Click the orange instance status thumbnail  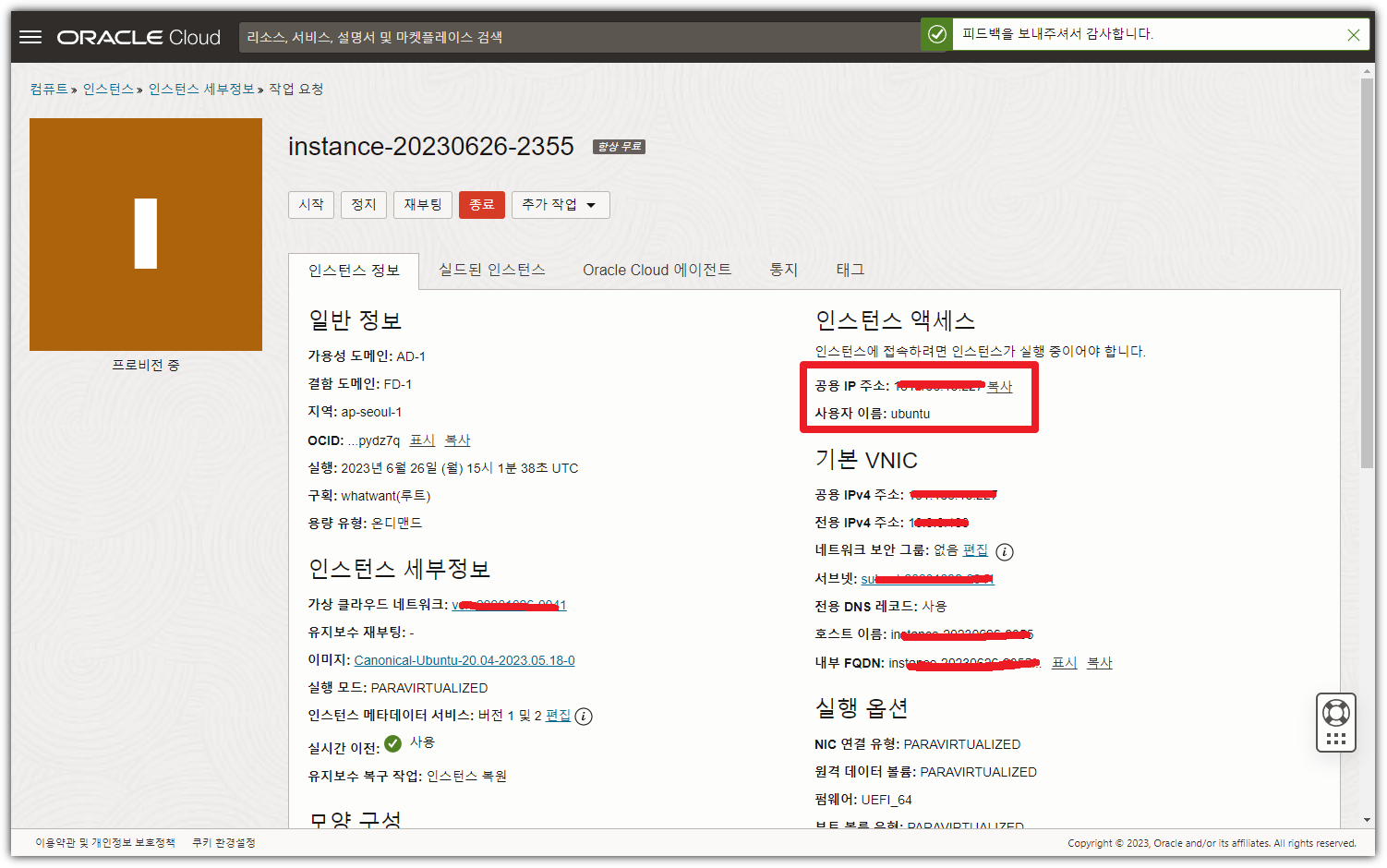click(x=146, y=235)
